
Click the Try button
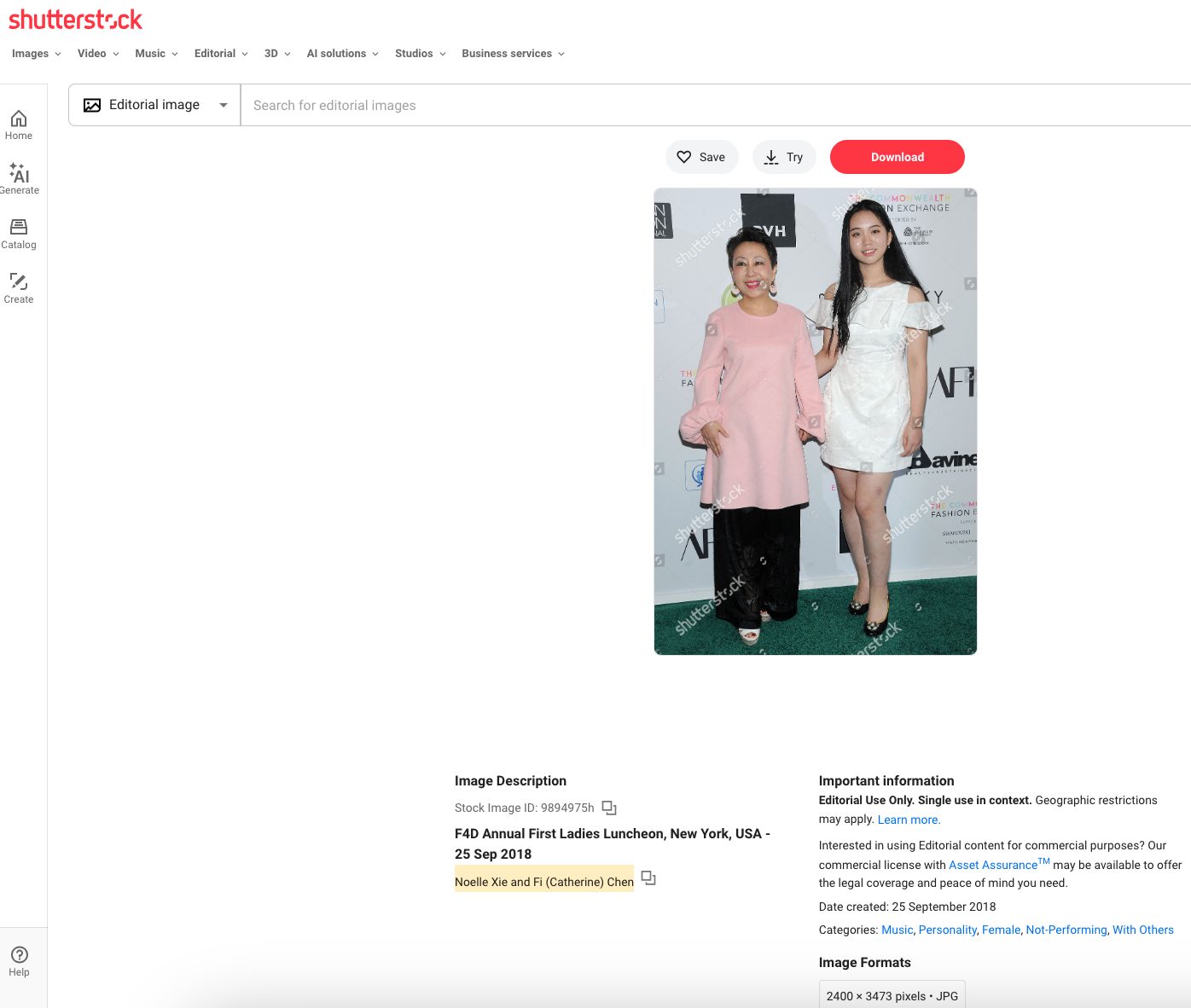click(x=784, y=157)
